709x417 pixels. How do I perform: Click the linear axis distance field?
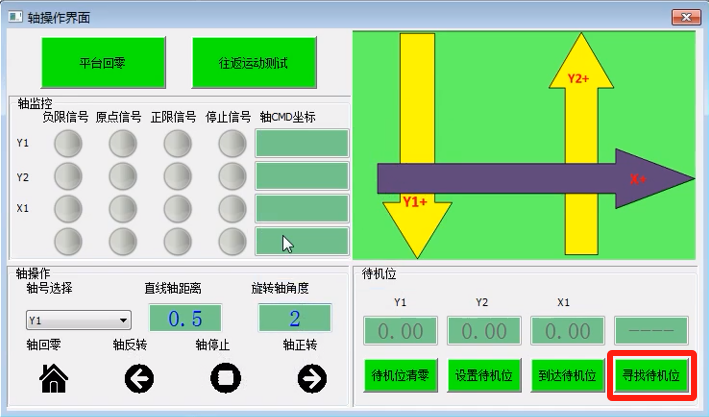pyautogui.click(x=185, y=319)
